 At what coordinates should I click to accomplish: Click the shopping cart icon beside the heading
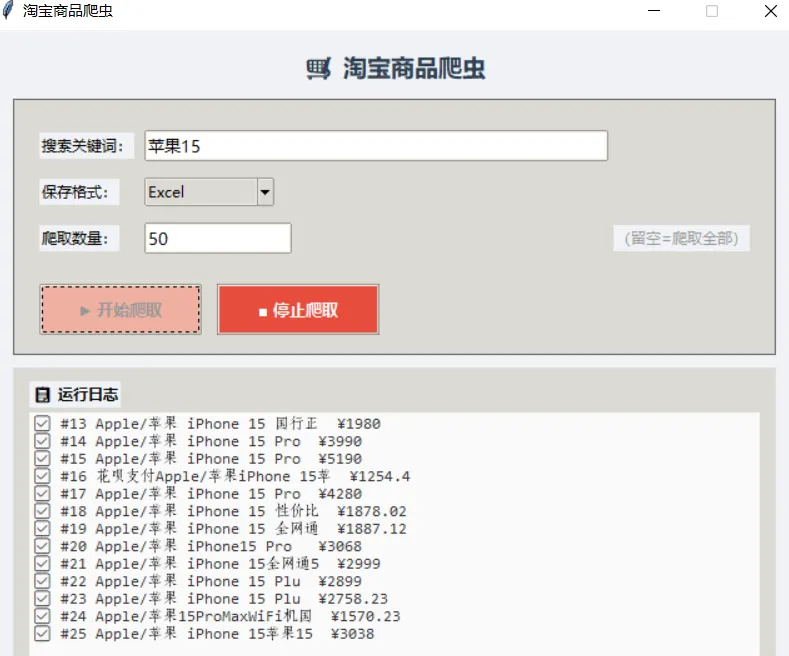pos(319,68)
